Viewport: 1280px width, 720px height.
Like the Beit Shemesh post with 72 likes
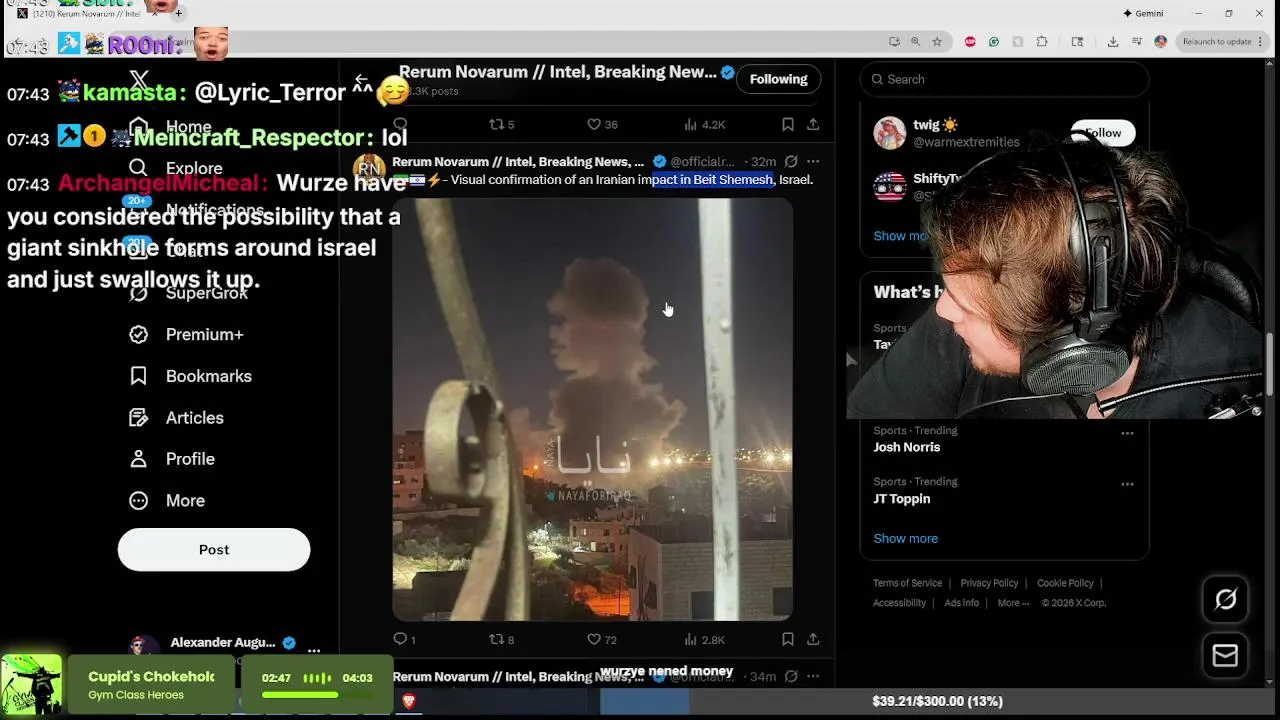pyautogui.click(x=602, y=639)
